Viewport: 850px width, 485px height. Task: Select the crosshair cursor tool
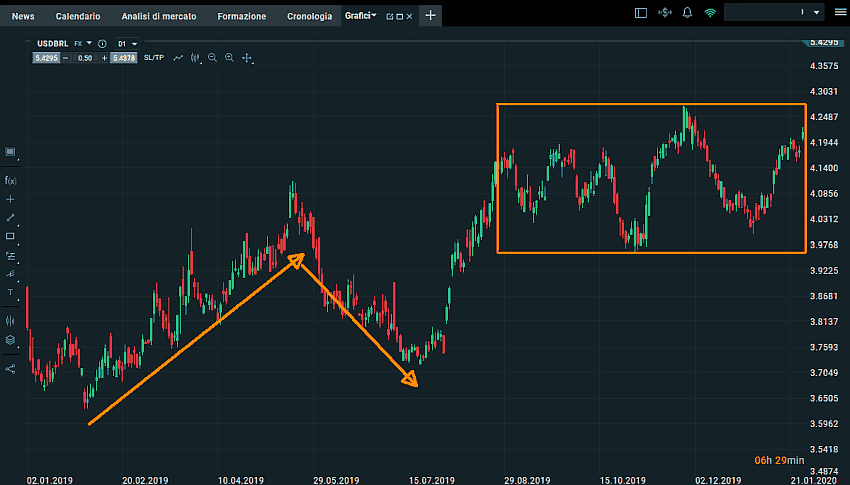click(x=10, y=199)
